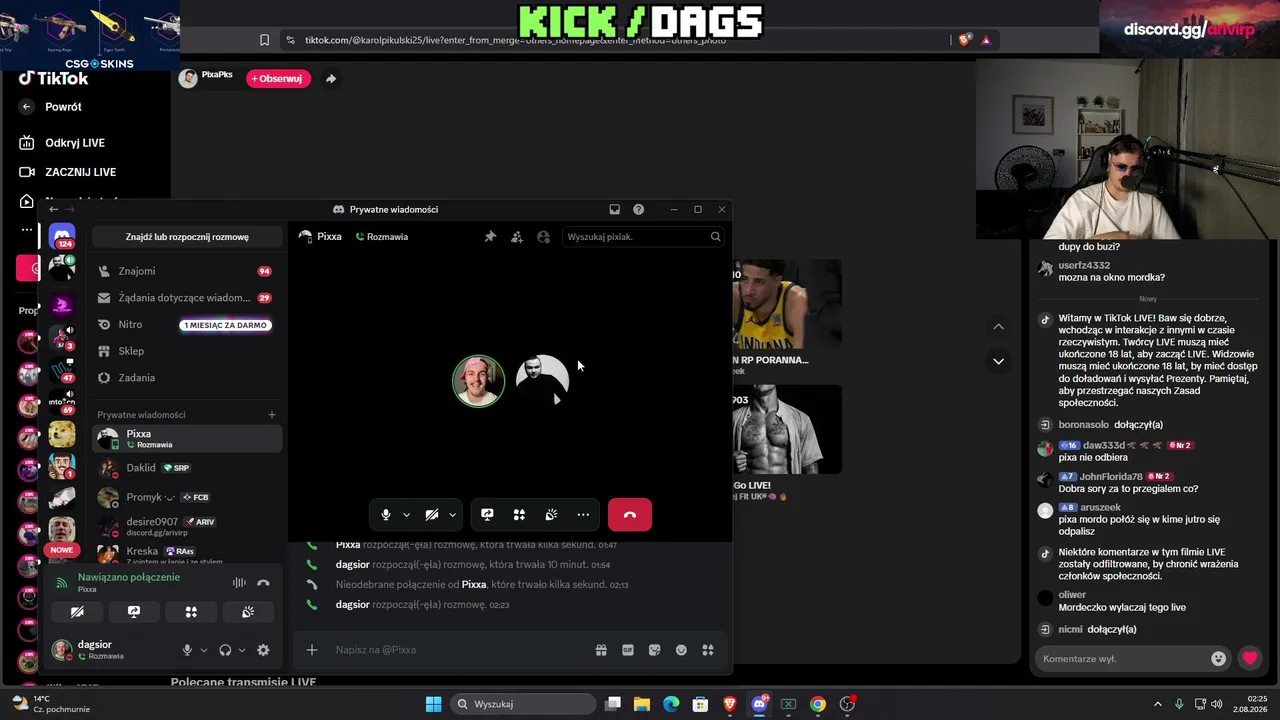1280x720 pixels.
Task: Turn on the camera in the call controls
Action: (x=432, y=515)
